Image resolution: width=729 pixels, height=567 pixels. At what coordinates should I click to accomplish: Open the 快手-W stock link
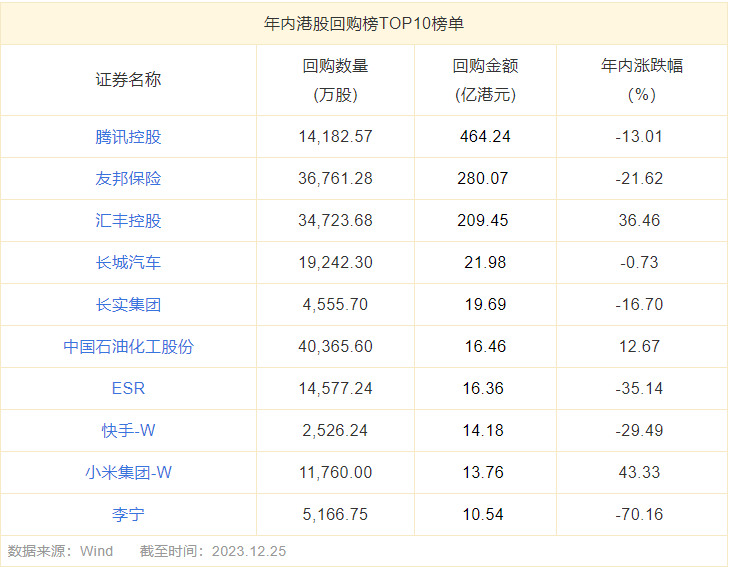tap(128, 430)
